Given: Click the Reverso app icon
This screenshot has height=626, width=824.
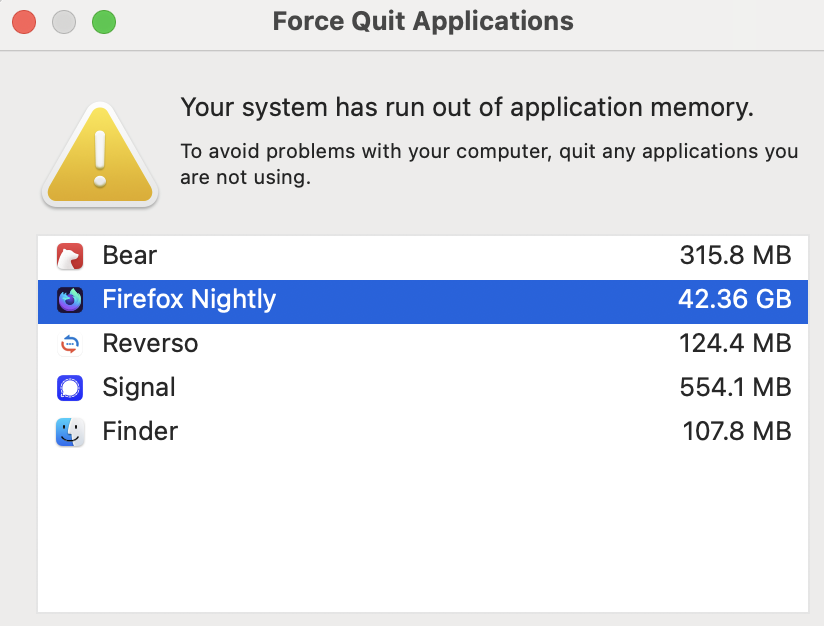Looking at the screenshot, I should (x=70, y=344).
